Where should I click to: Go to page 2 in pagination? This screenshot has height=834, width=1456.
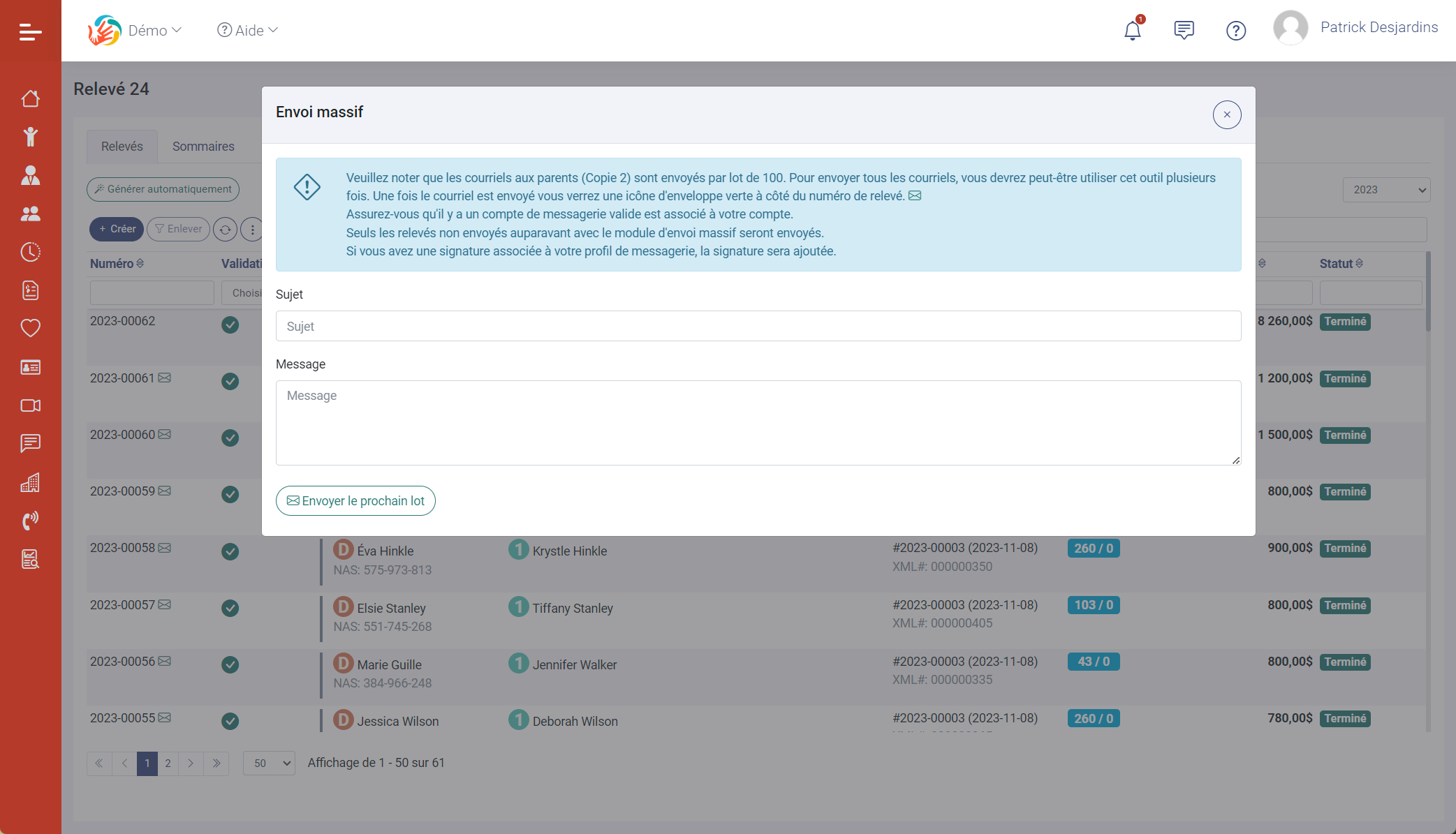[168, 763]
